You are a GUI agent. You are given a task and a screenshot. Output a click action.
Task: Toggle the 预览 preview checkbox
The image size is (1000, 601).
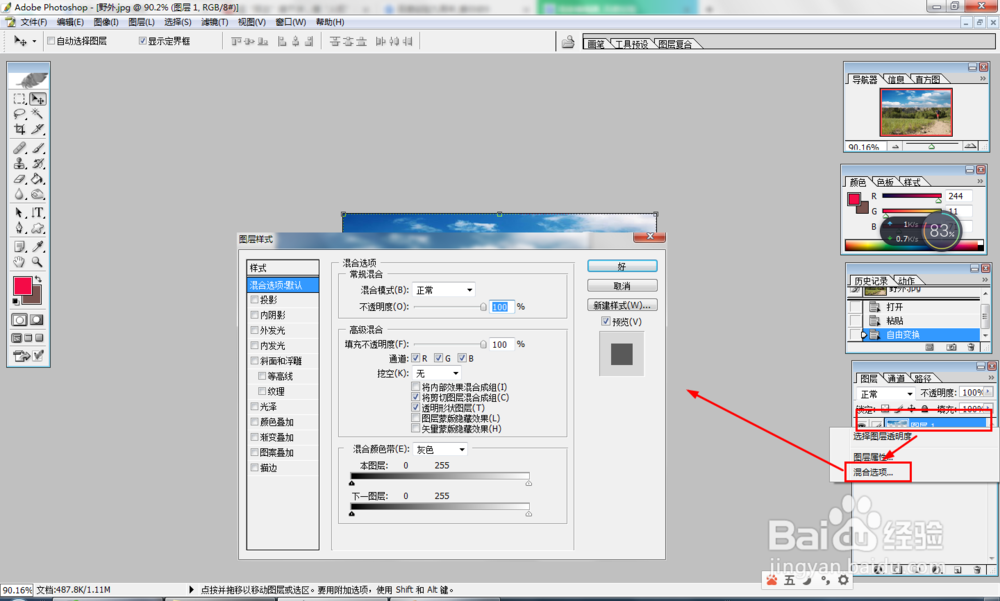click(606, 322)
